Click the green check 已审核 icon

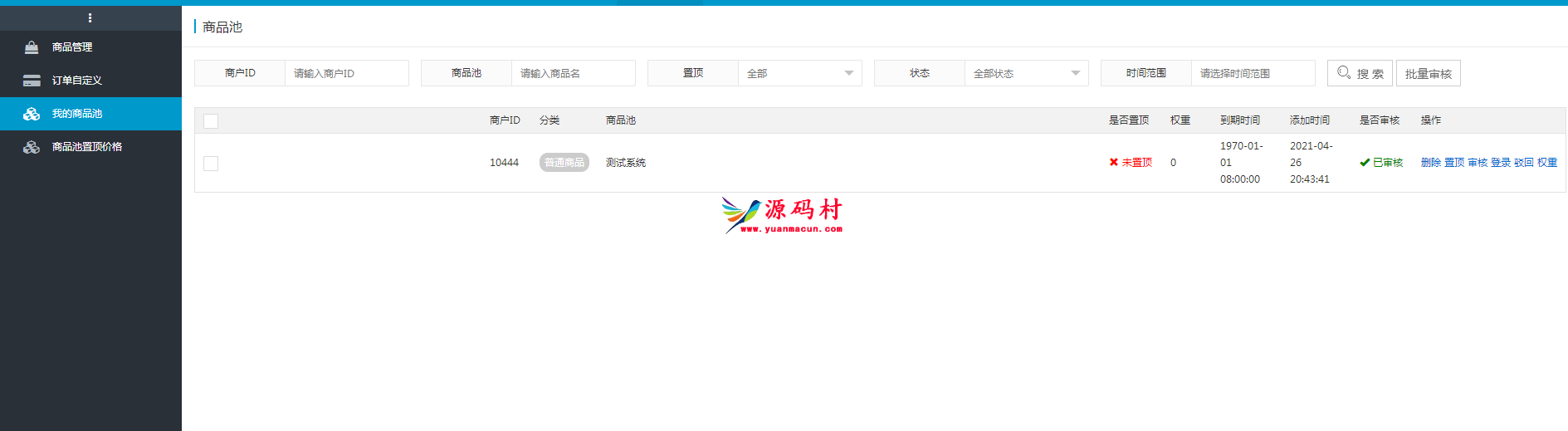[1365, 163]
